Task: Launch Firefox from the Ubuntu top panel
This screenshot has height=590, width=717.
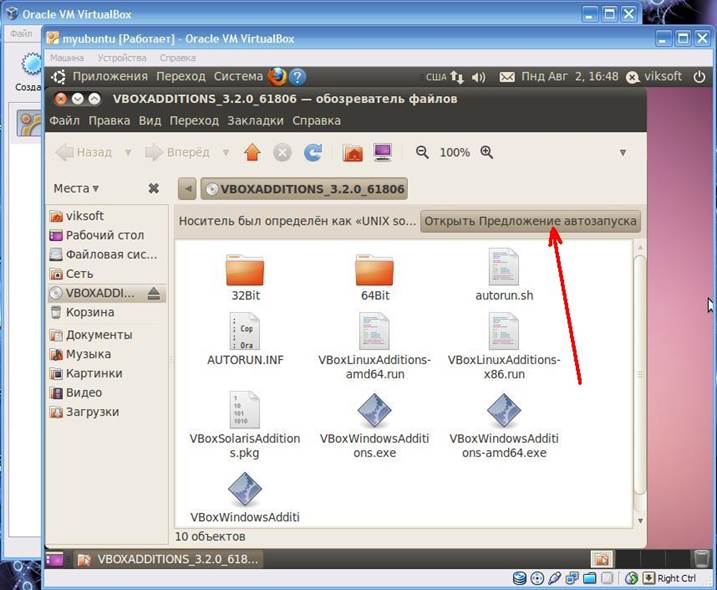Action: (278, 76)
